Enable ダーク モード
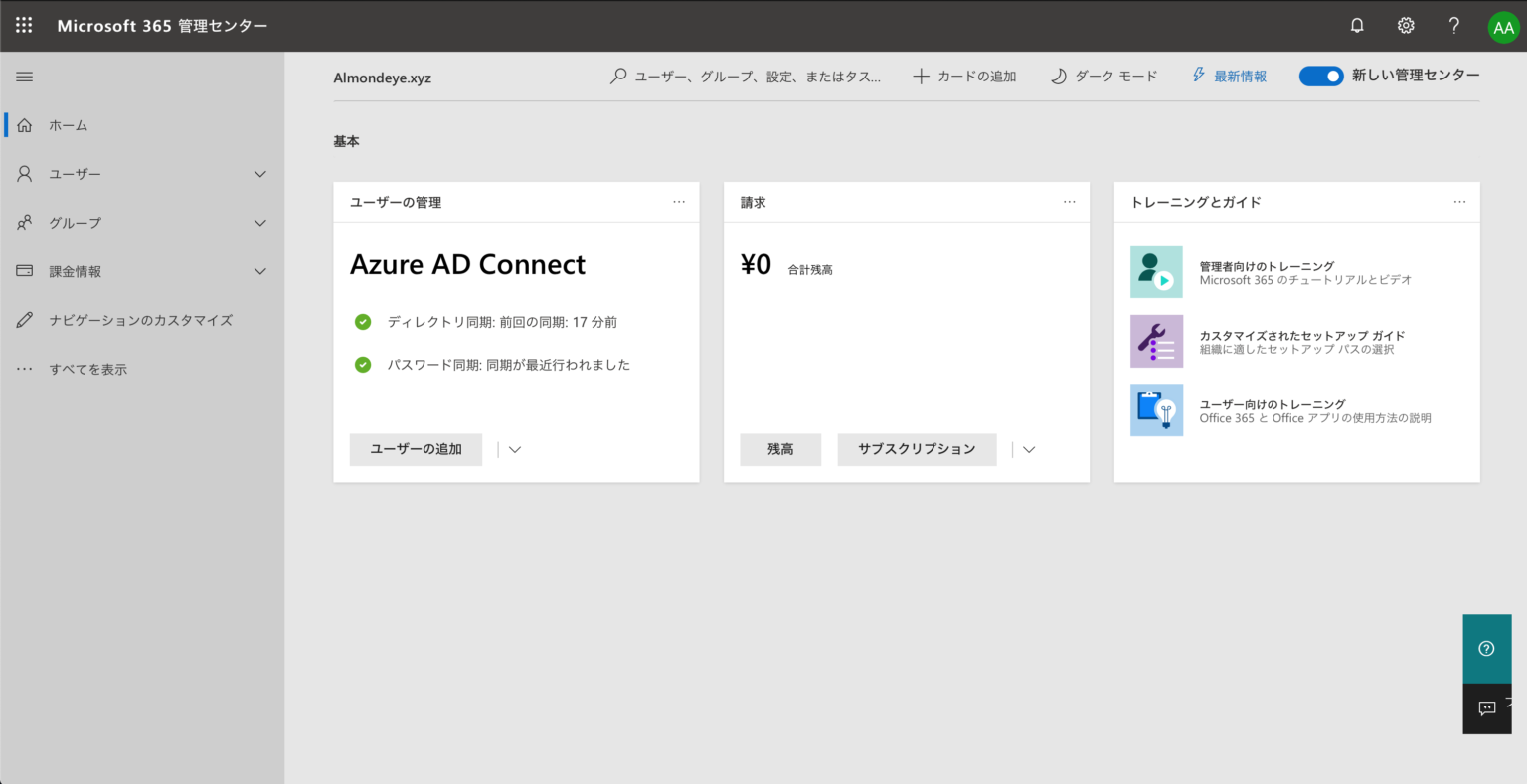Image resolution: width=1527 pixels, height=784 pixels. pos(1103,76)
